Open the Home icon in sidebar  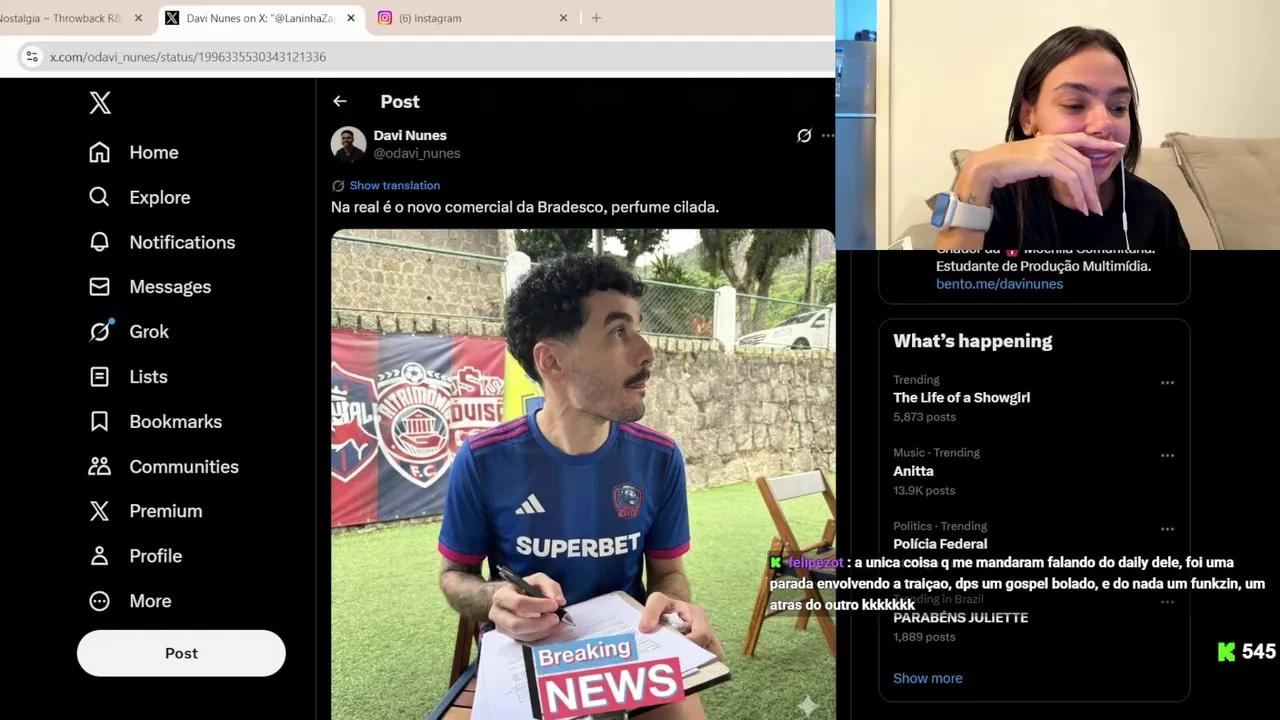tap(99, 152)
